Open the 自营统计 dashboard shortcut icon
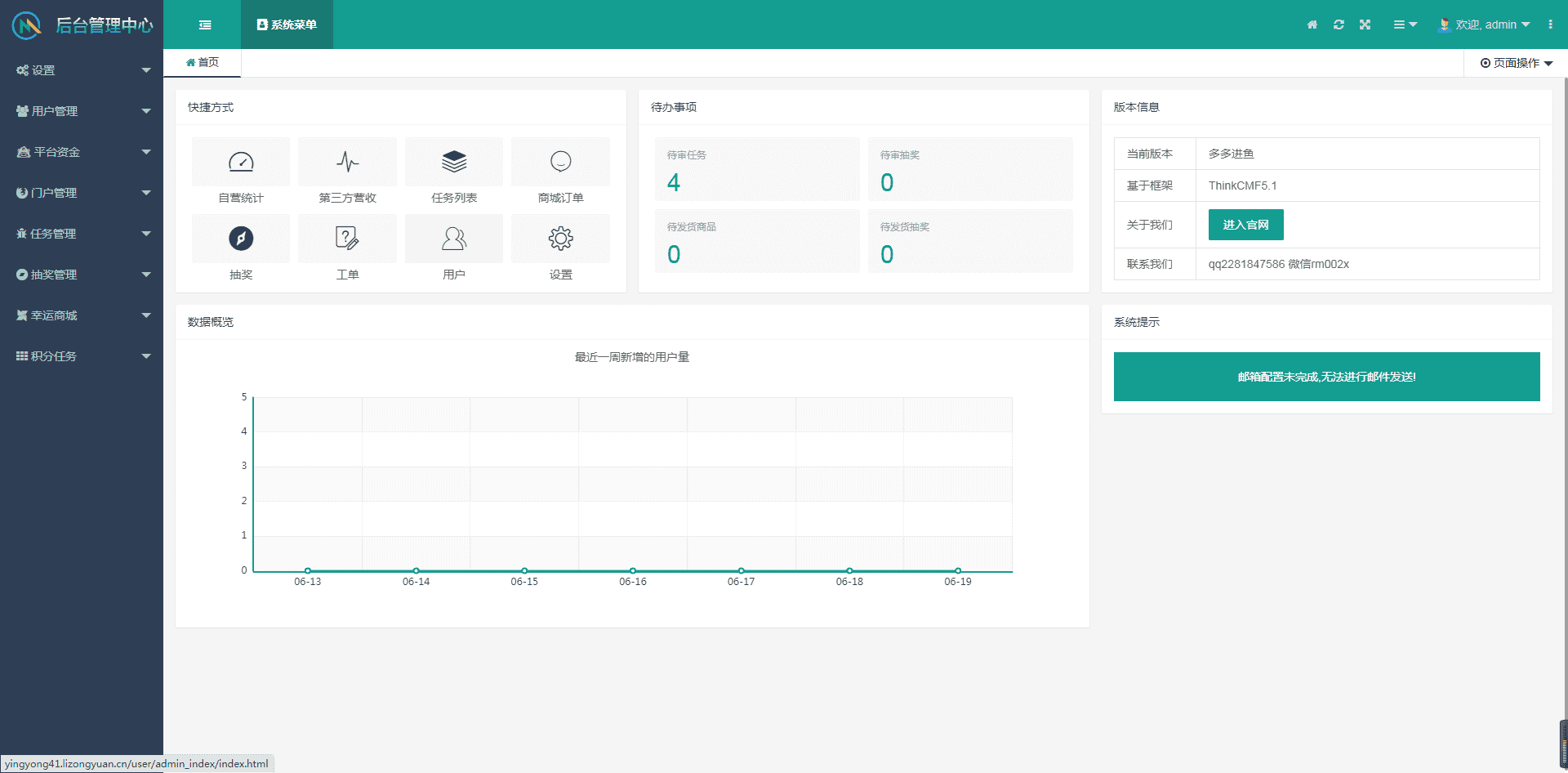Image resolution: width=1568 pixels, height=773 pixels. click(241, 163)
